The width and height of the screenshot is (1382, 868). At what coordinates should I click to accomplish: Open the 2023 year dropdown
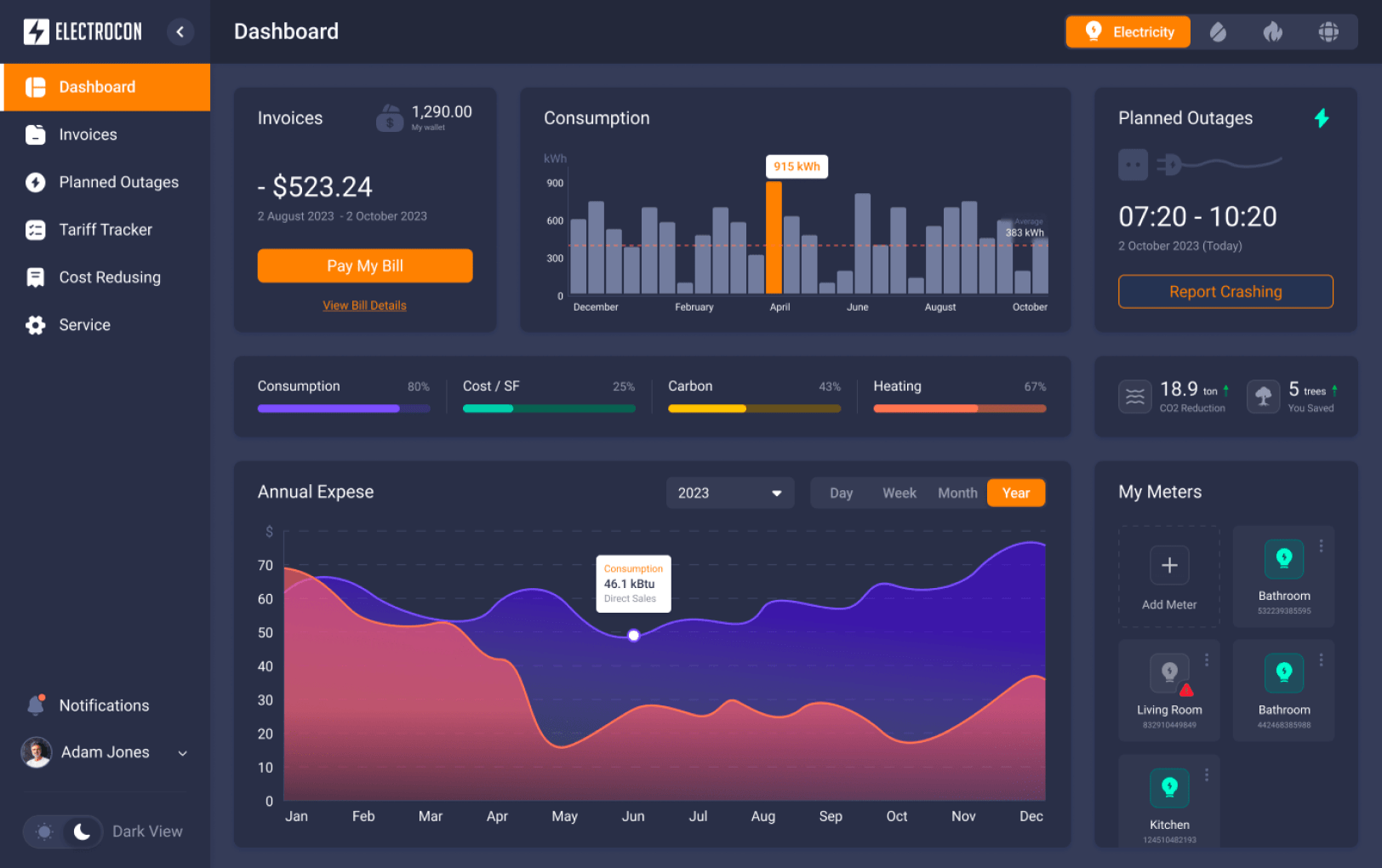coord(729,493)
